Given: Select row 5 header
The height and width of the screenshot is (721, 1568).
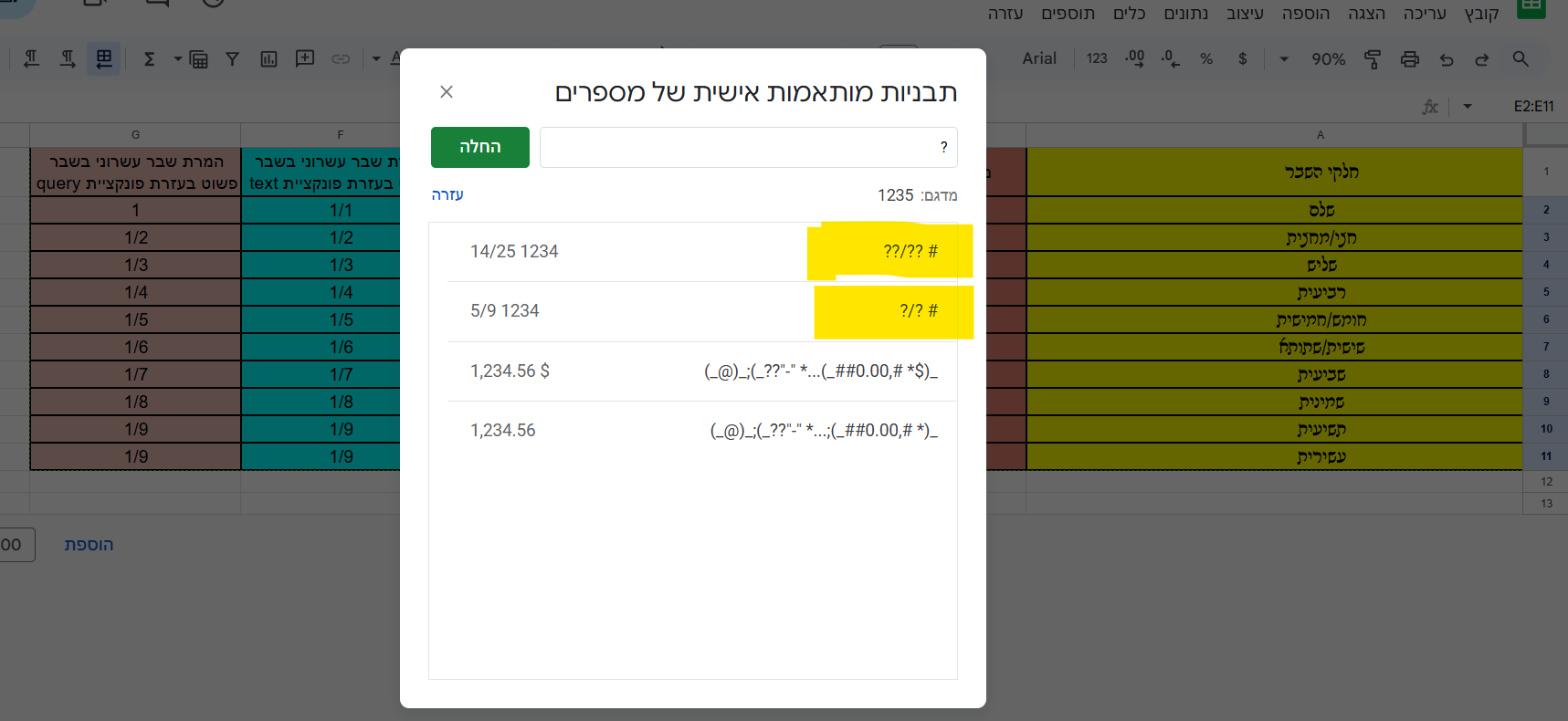Looking at the screenshot, I should point(1546,292).
